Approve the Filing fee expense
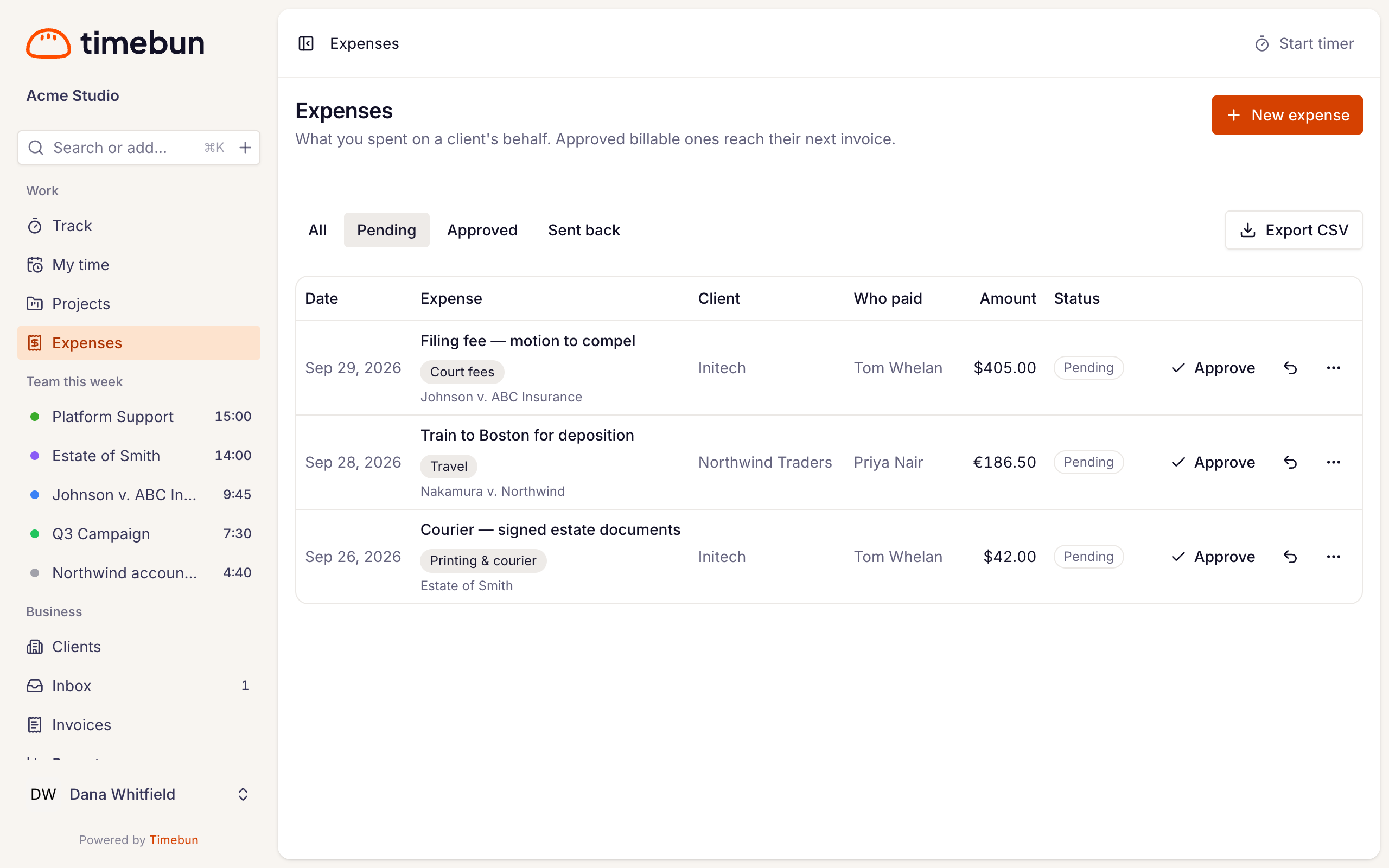Screen dimensions: 1389x868 coord(1213,368)
